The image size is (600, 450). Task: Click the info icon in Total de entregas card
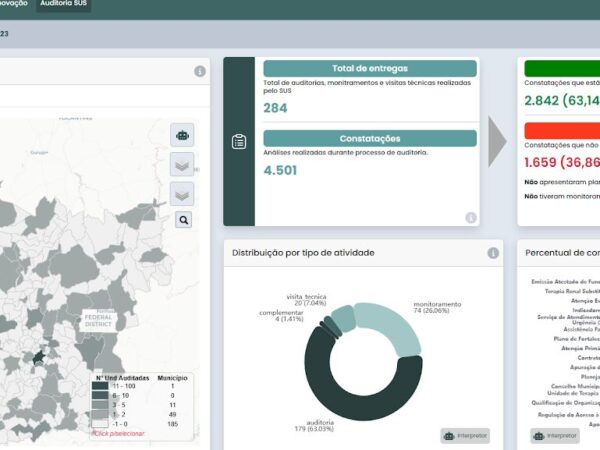coord(470,218)
